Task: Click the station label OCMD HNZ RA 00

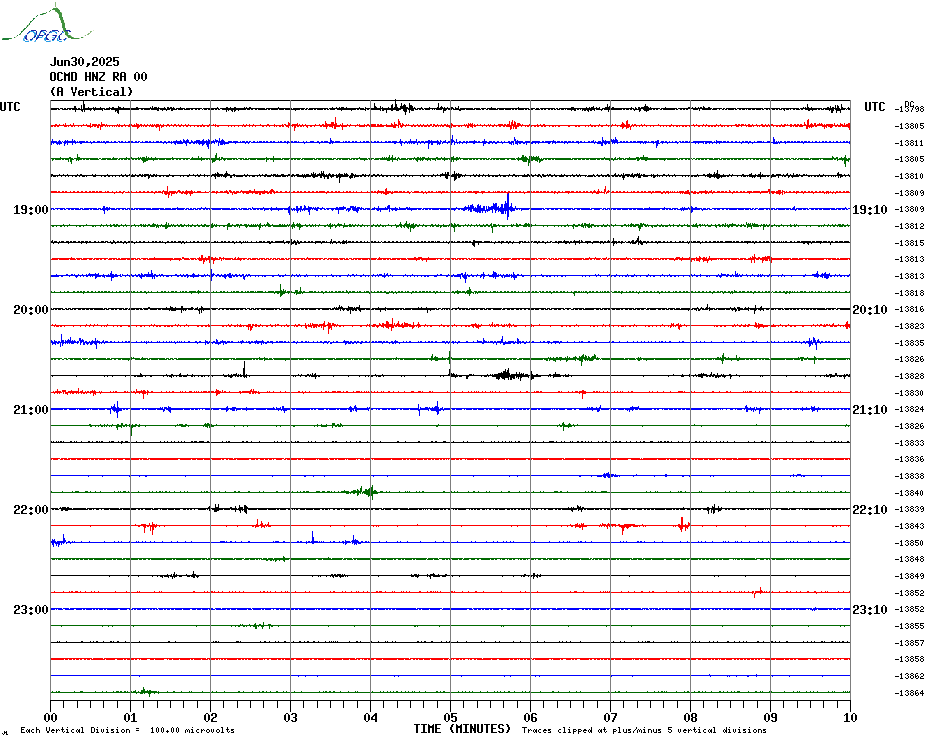Action: click(x=98, y=77)
